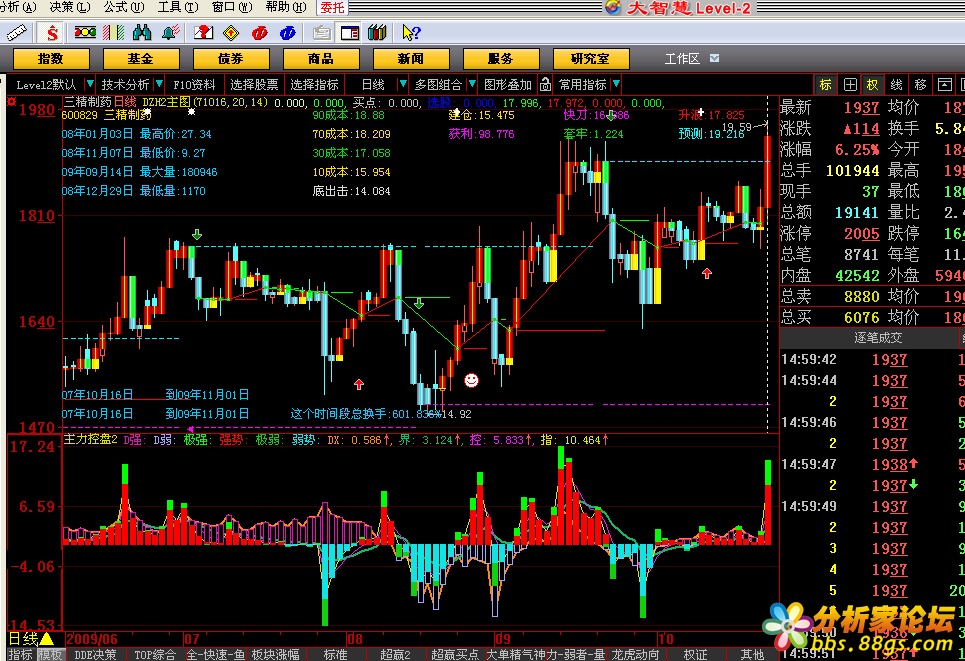
Task: Toggle the 移 move button
Action: coord(920,84)
